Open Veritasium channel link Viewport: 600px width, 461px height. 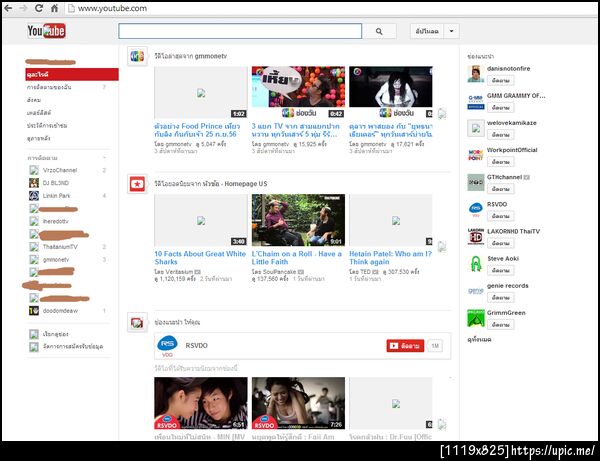[x=179, y=272]
